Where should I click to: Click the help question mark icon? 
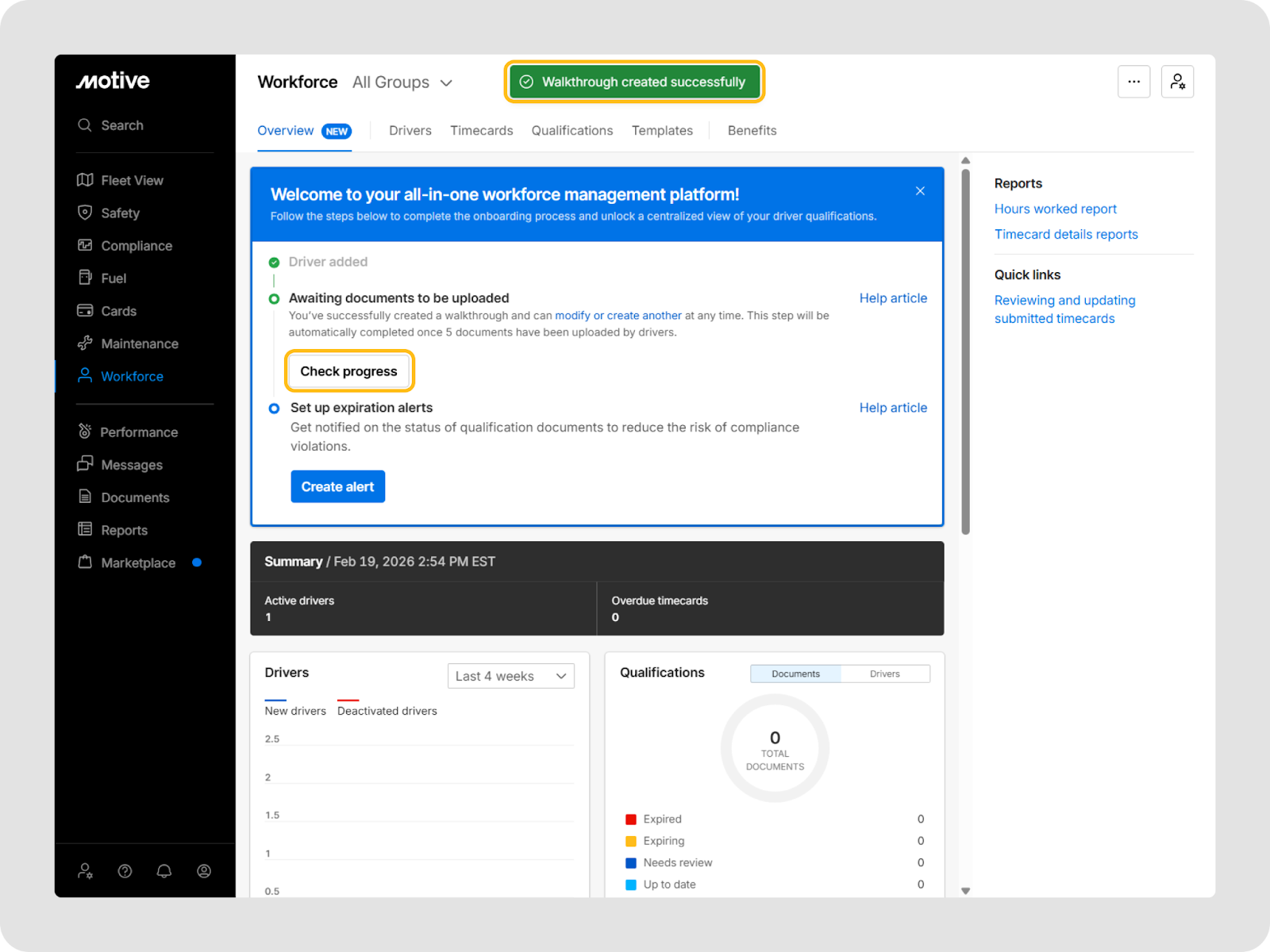tap(125, 871)
